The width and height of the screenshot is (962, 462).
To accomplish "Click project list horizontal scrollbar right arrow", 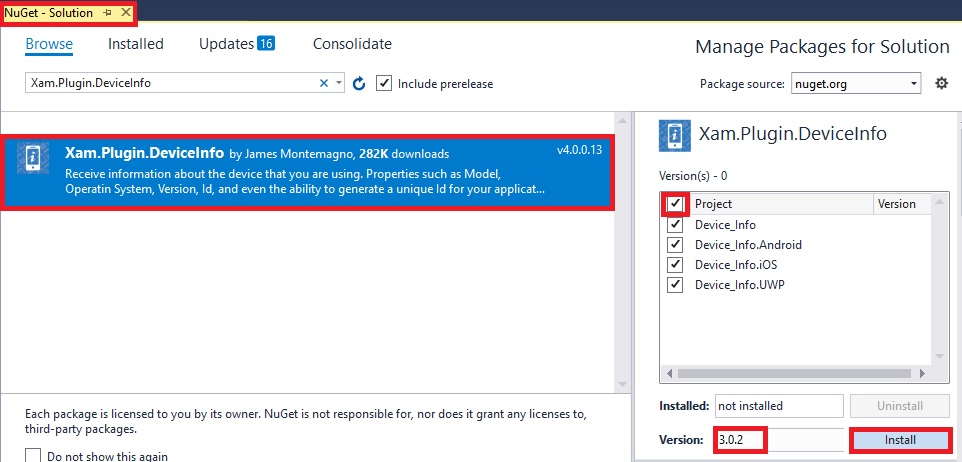I will click(x=922, y=373).
